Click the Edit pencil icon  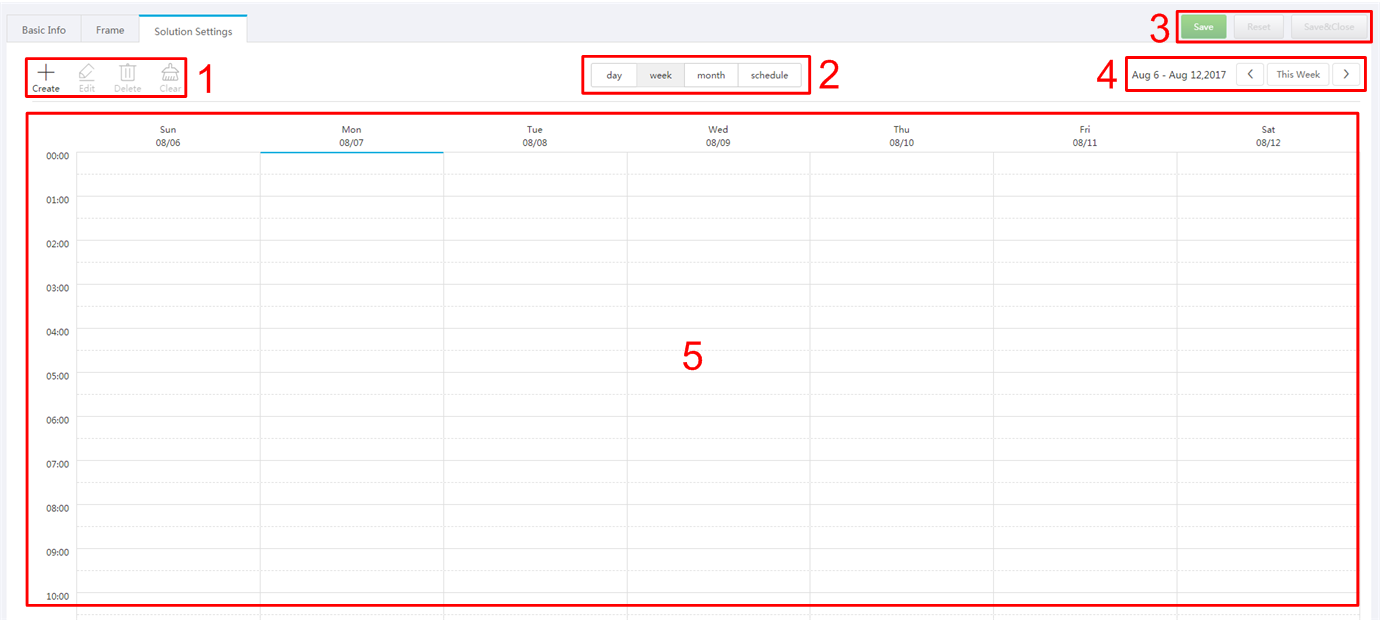(87, 72)
